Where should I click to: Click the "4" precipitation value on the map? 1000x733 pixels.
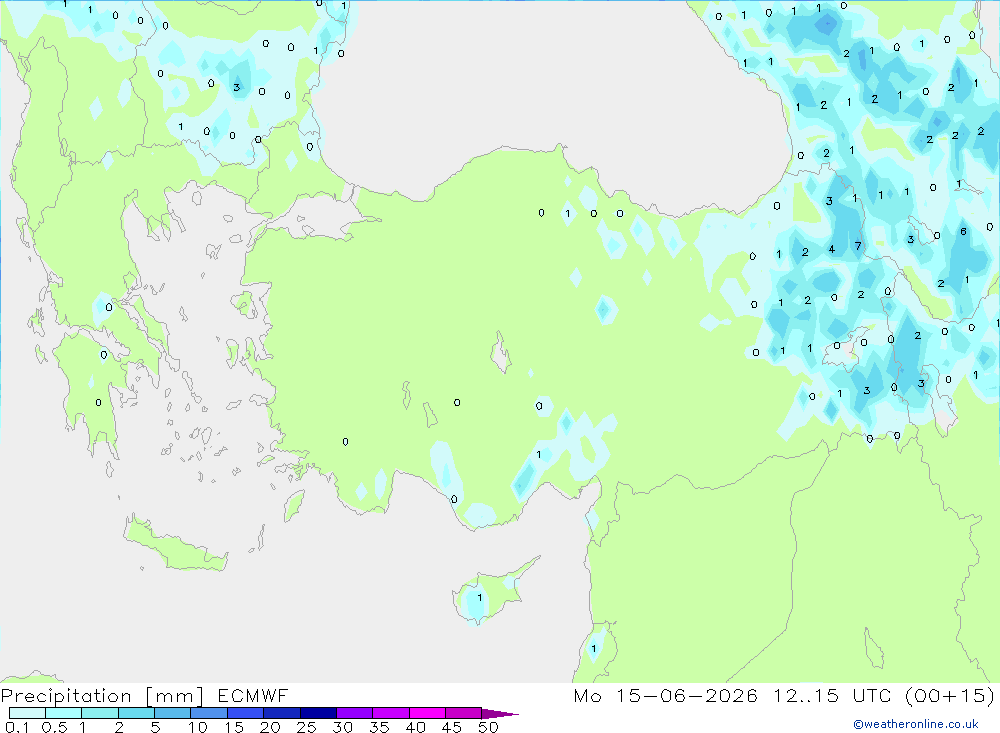(832, 249)
